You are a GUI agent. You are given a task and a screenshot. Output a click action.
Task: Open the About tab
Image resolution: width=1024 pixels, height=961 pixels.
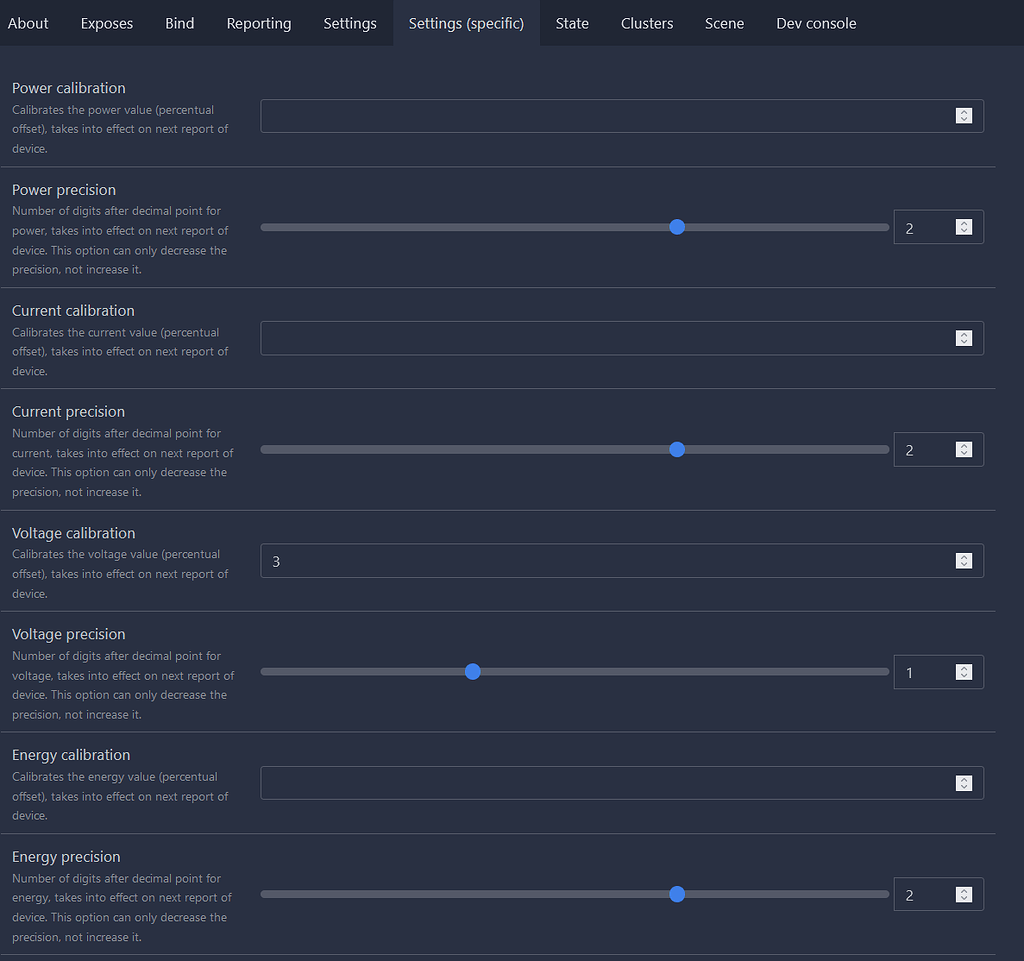[27, 22]
